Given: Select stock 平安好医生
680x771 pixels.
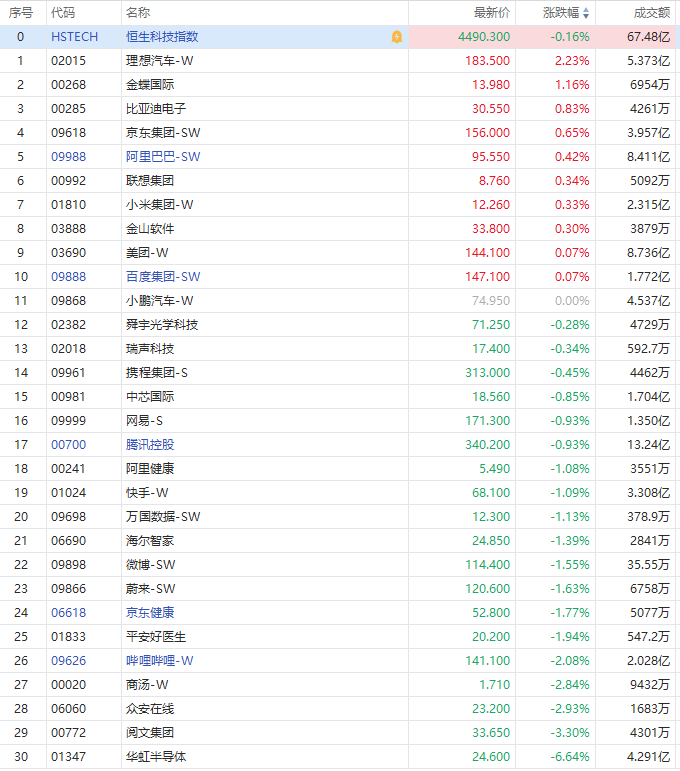Looking at the screenshot, I should click(x=156, y=637).
